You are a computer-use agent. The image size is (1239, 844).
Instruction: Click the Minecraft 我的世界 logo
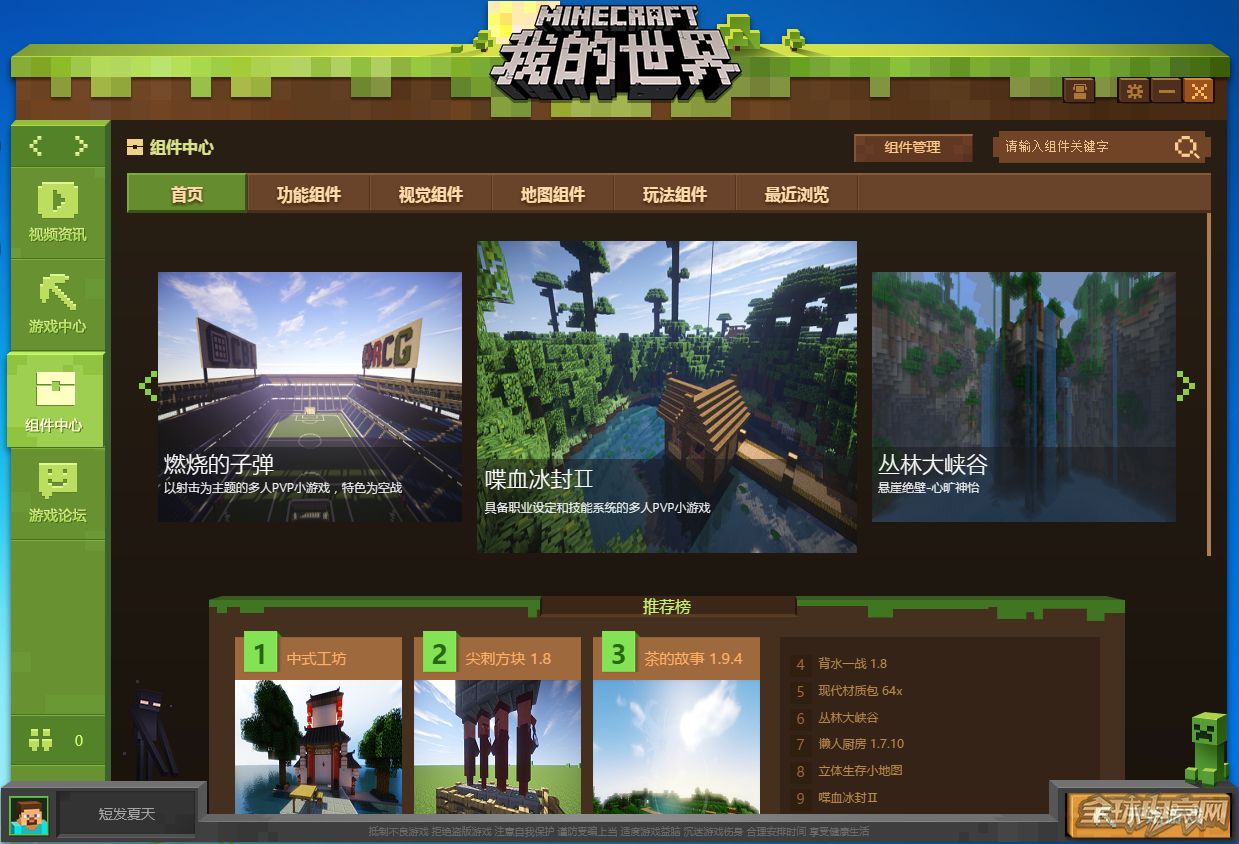pos(617,53)
